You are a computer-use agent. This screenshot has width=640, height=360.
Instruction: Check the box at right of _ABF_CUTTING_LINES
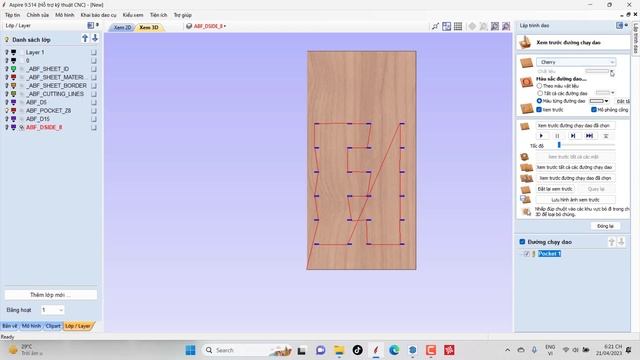[94, 94]
